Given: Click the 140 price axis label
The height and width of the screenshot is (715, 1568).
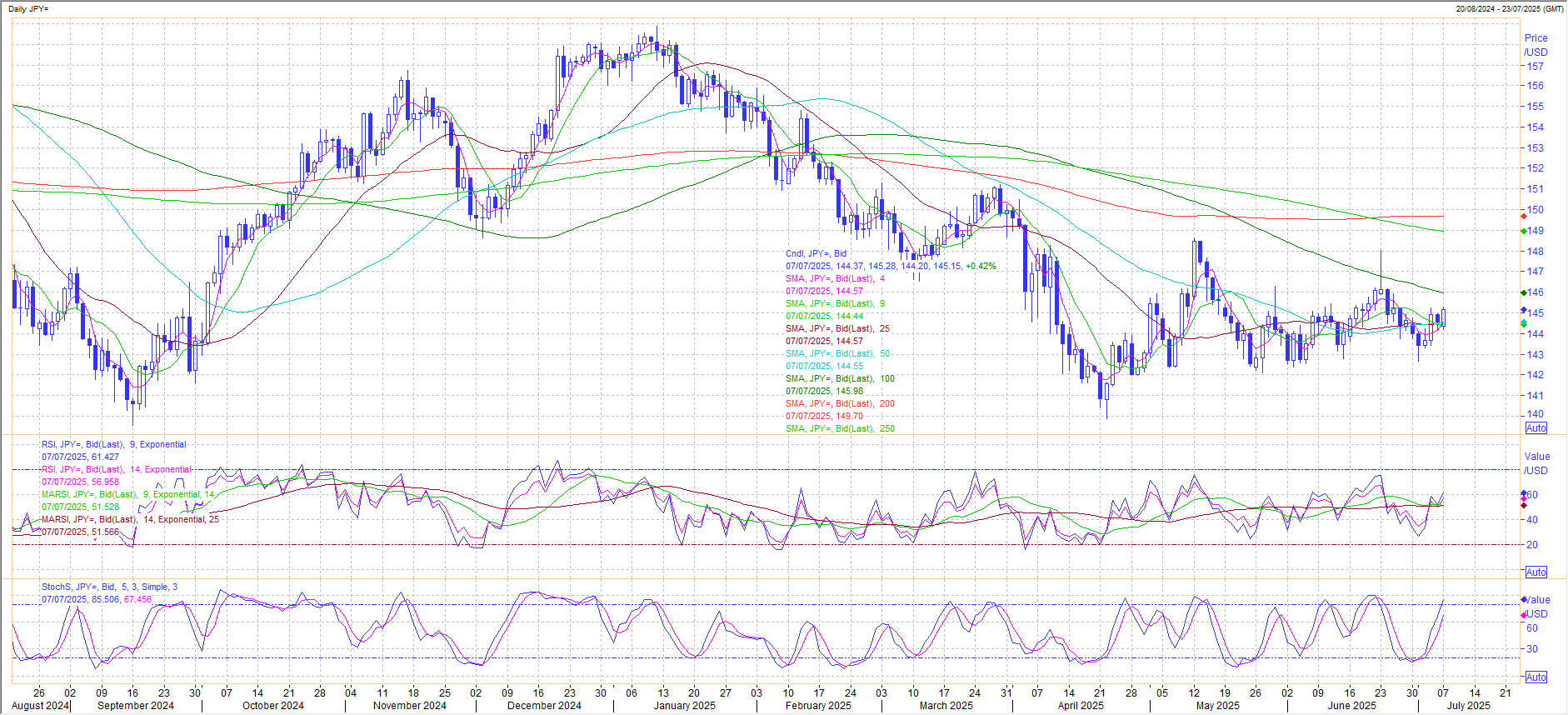Looking at the screenshot, I should click(1535, 414).
